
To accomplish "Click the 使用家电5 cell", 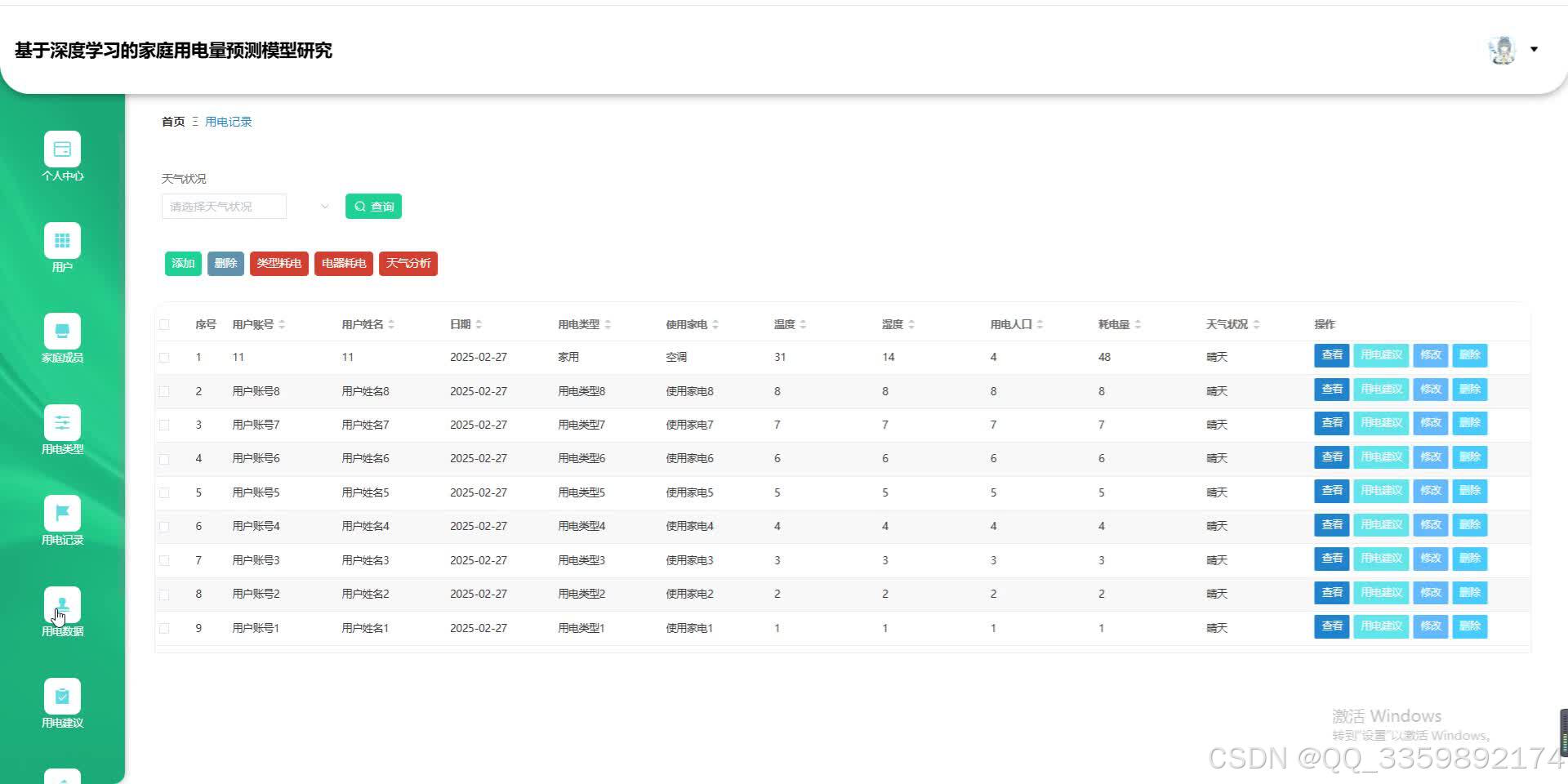I will coord(689,492).
